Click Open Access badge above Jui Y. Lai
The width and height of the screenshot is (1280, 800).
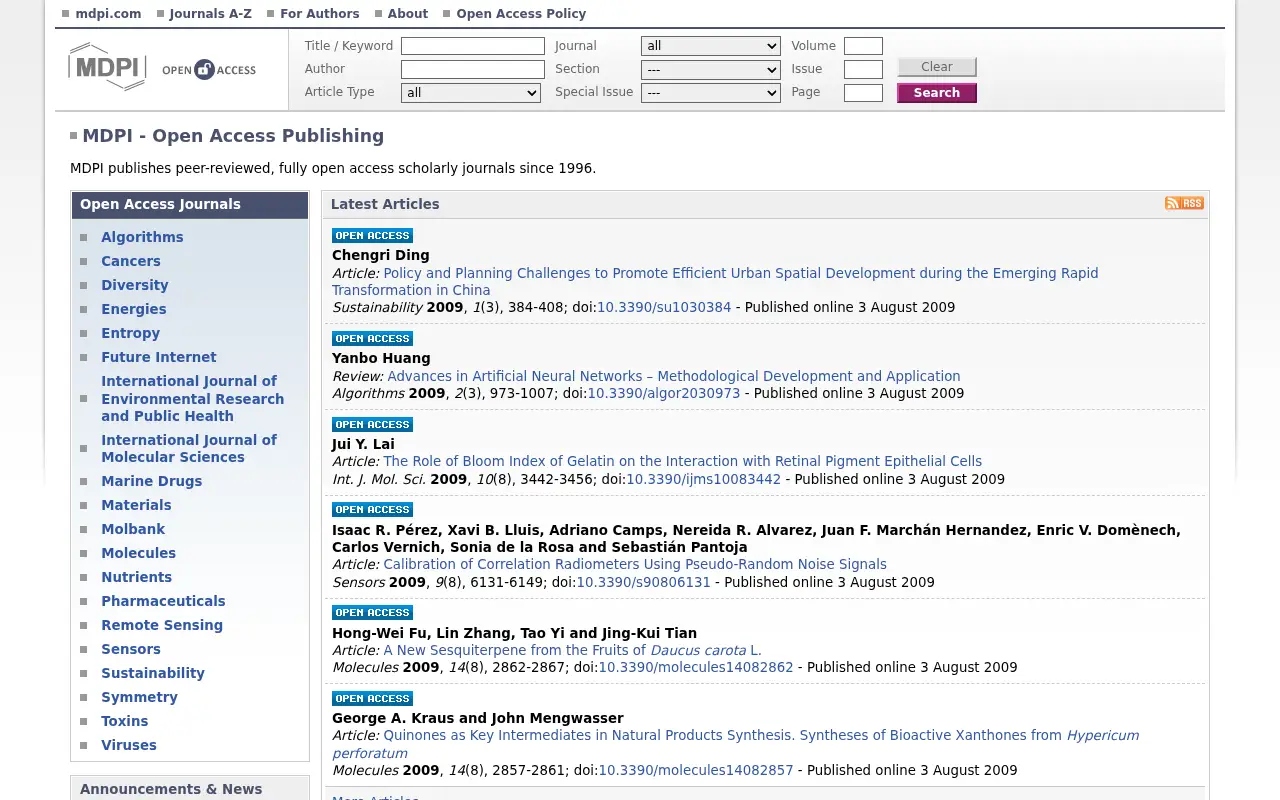click(x=372, y=425)
